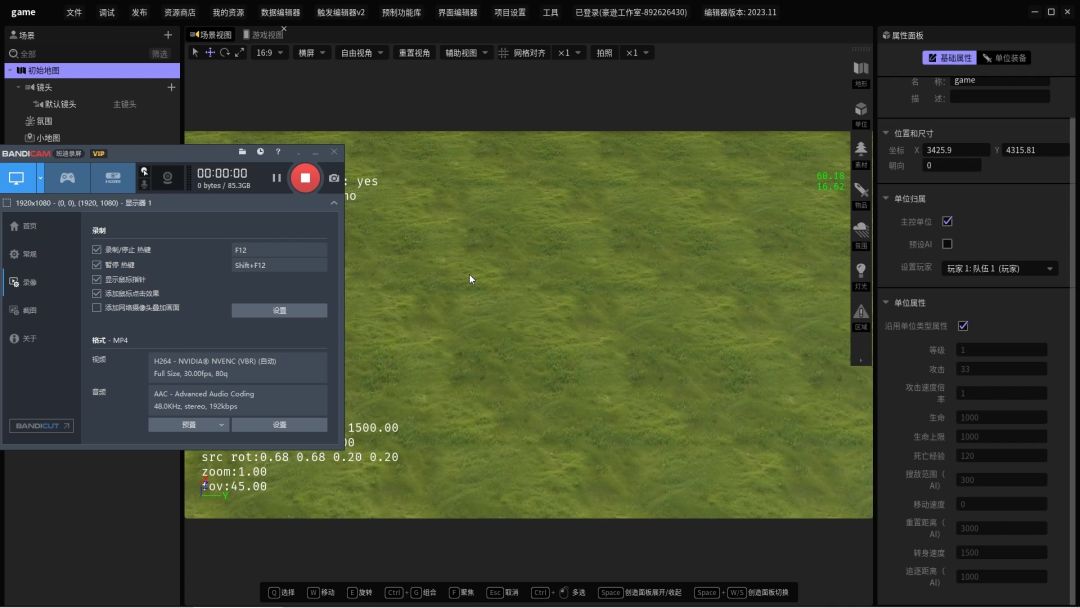Image resolution: width=1080 pixels, height=608 pixels.
Task: Open the 灯光 lightbulb lighting tool
Action: pos(860,272)
